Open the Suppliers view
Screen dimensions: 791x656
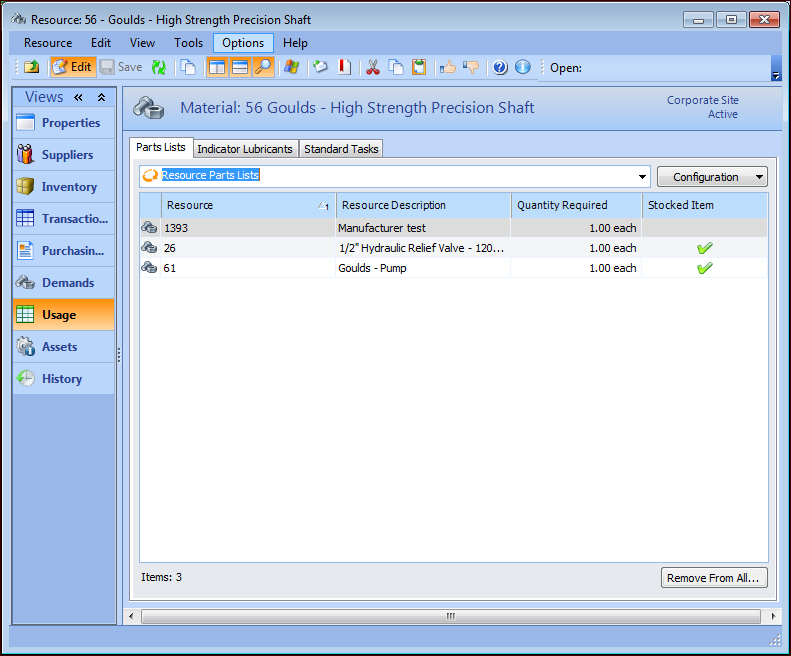(x=66, y=155)
